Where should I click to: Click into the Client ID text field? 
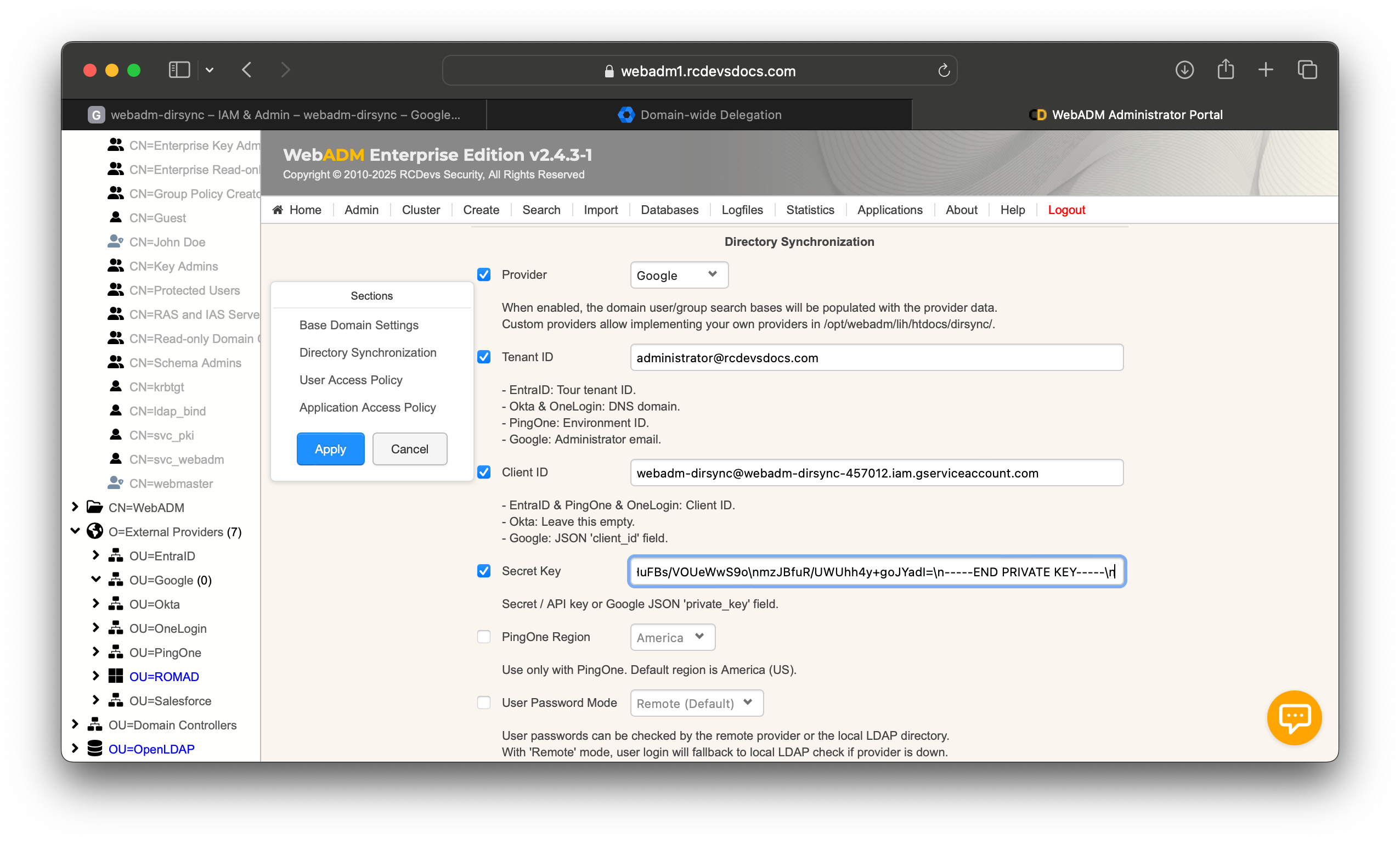pos(876,473)
